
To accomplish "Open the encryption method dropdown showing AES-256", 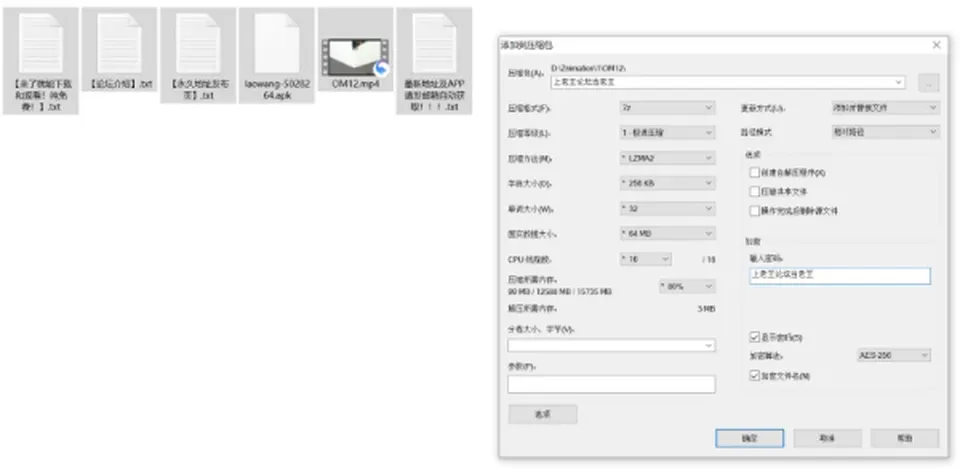I will click(894, 355).
